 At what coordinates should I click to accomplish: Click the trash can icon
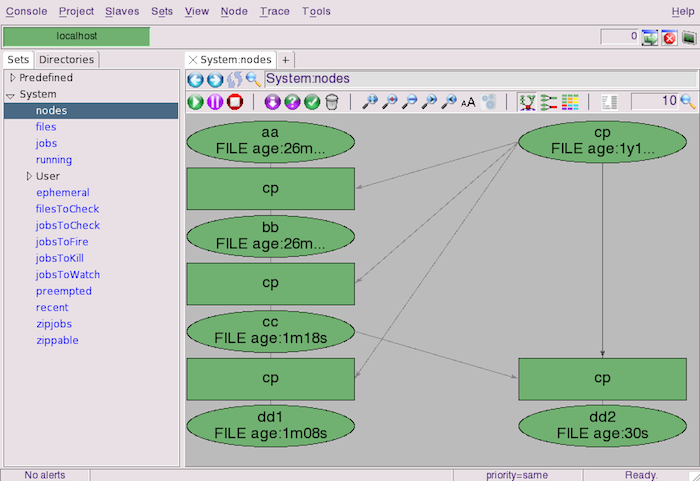(x=332, y=102)
